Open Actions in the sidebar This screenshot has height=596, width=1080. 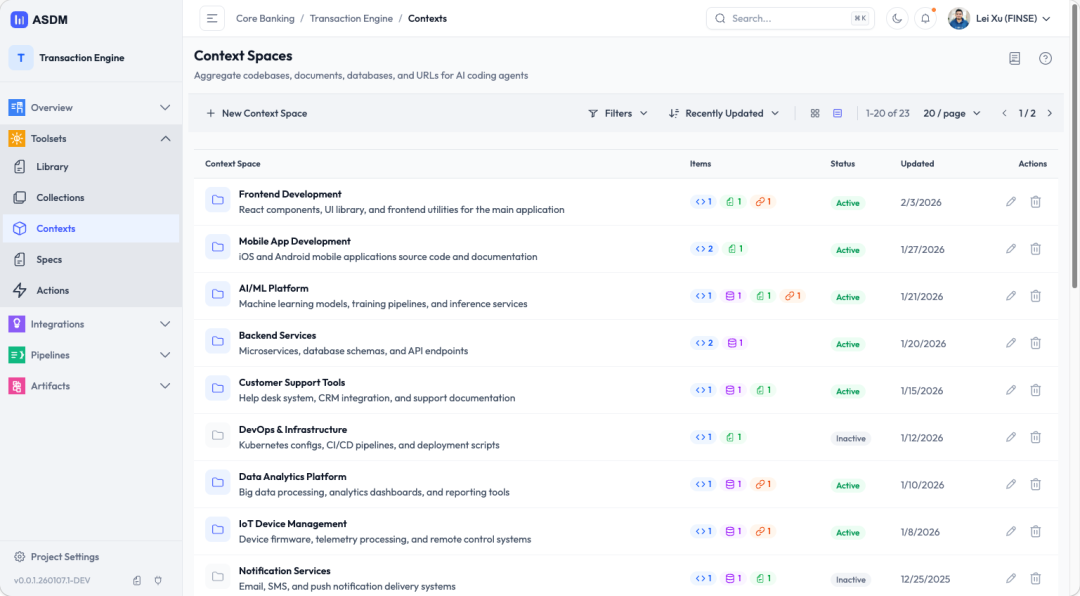coord(91,291)
